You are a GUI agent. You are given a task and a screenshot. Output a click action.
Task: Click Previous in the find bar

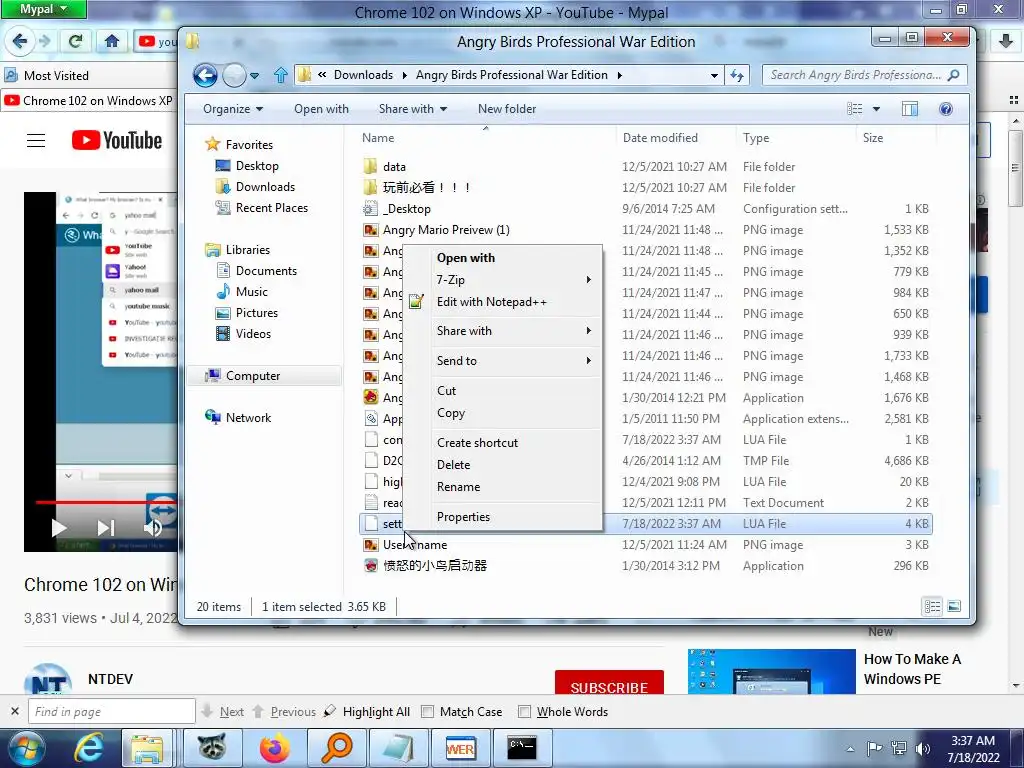pyautogui.click(x=285, y=712)
